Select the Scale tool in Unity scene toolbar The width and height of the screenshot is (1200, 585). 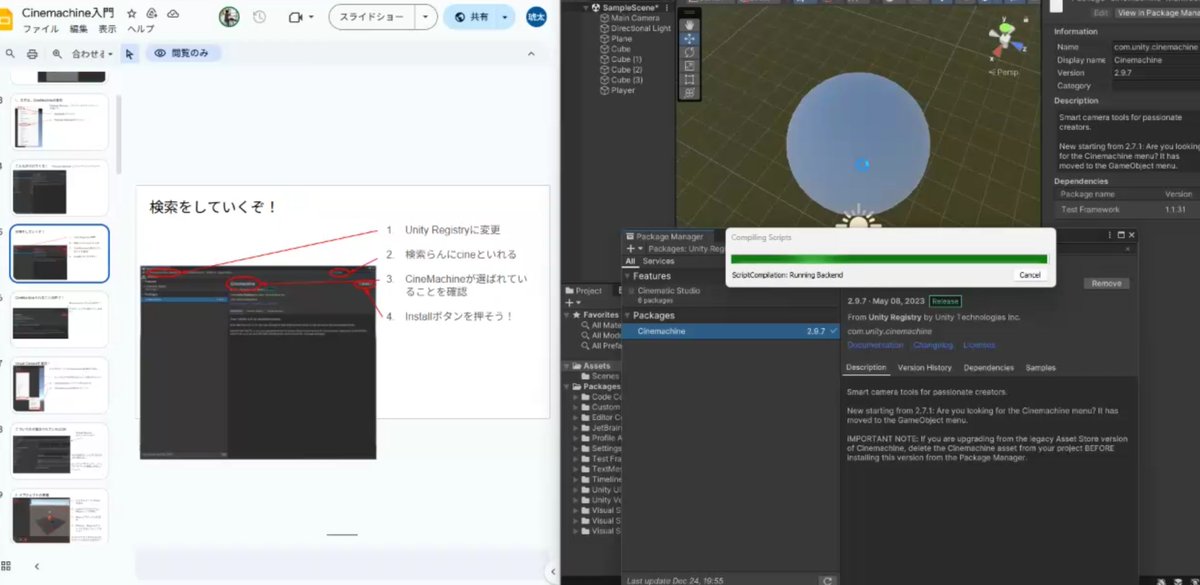pyautogui.click(x=689, y=65)
